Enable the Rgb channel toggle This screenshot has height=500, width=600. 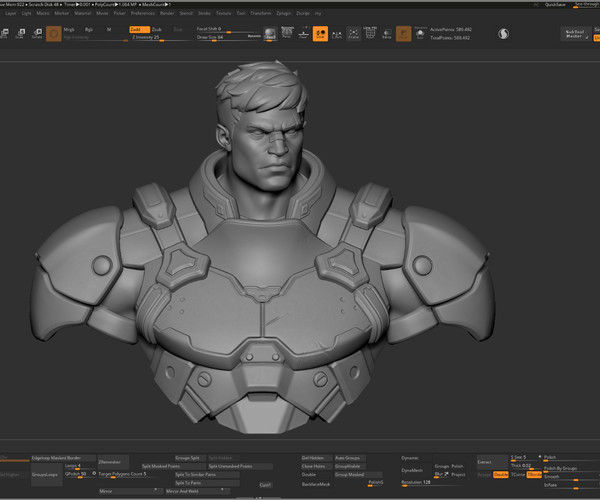(x=89, y=29)
